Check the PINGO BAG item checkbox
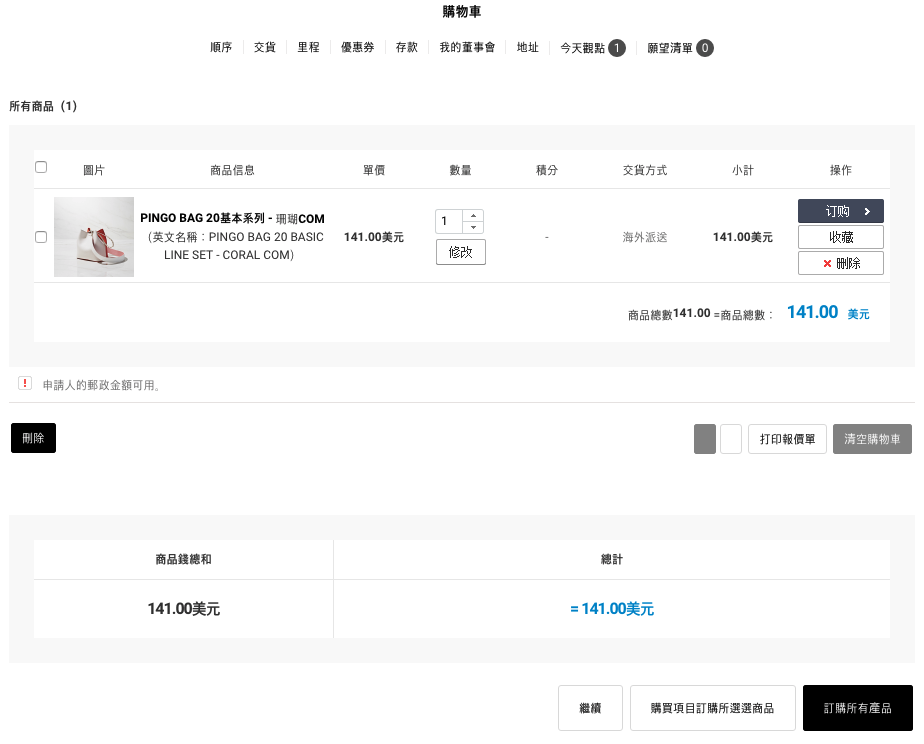This screenshot has width=924, height=744. click(41, 237)
